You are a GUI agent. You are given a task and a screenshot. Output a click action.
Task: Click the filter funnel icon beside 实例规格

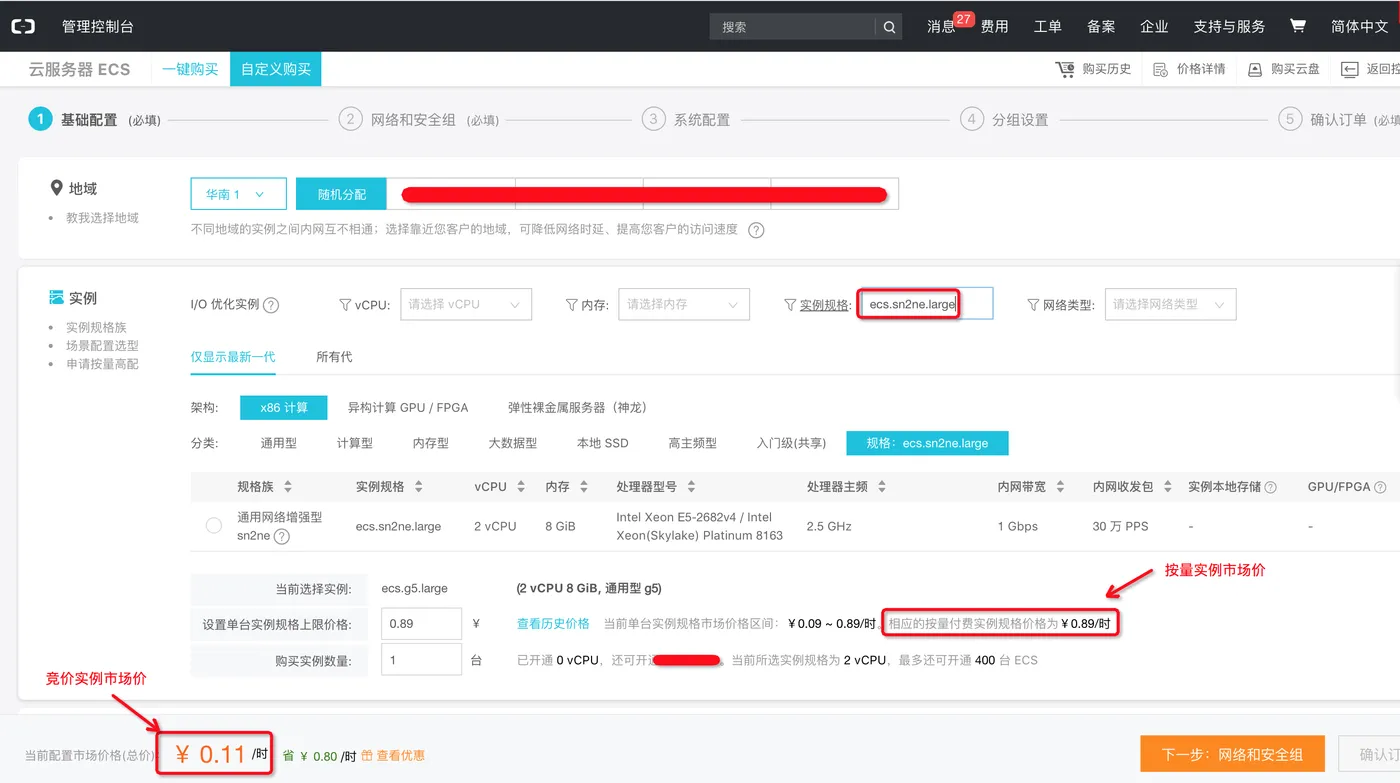[791, 305]
